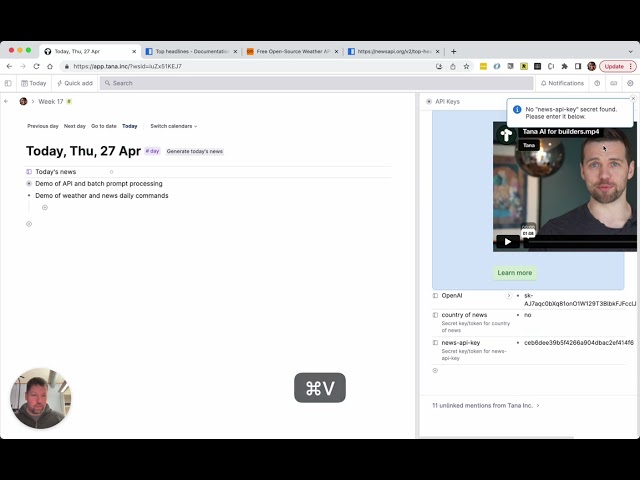Open the Chrome profile avatar

591,66
